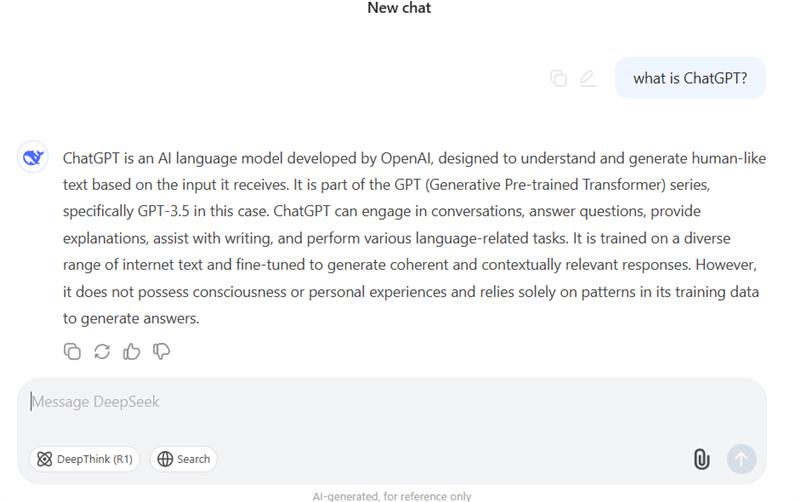Click the response line starting 'ChatGPT is an AI'

(414, 158)
